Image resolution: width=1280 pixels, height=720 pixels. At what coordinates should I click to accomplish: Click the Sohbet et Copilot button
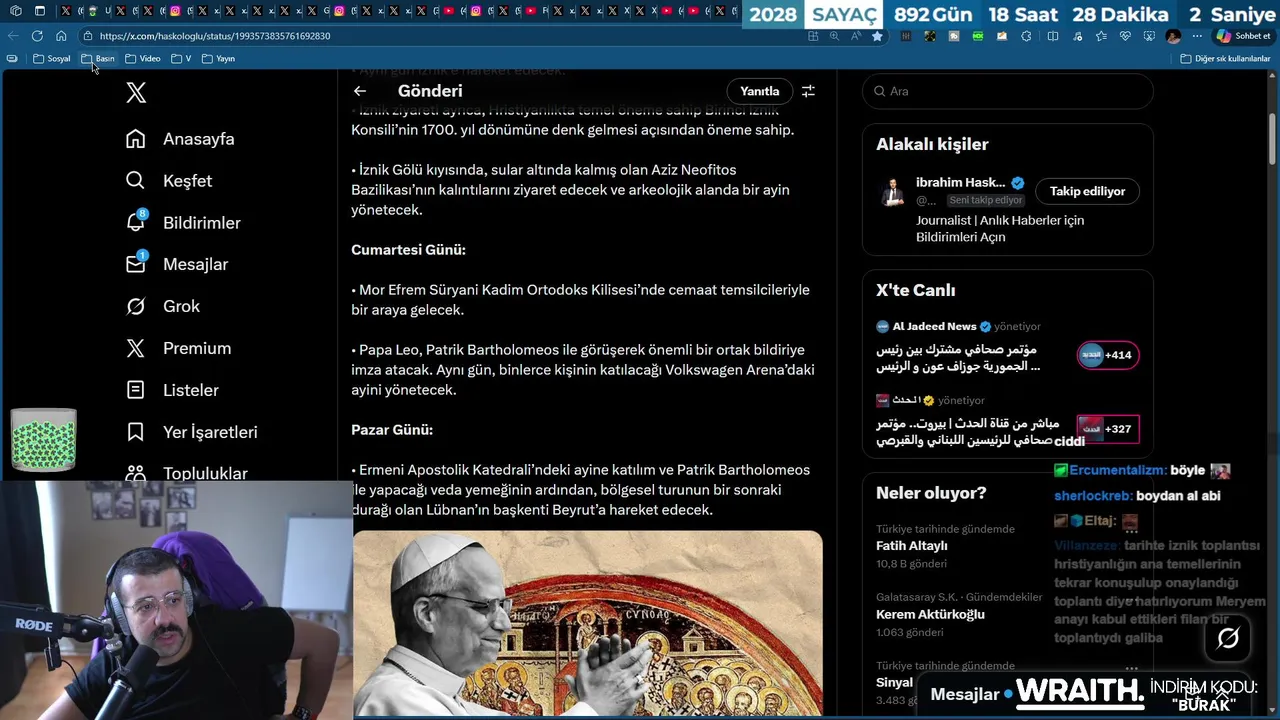coord(1243,36)
